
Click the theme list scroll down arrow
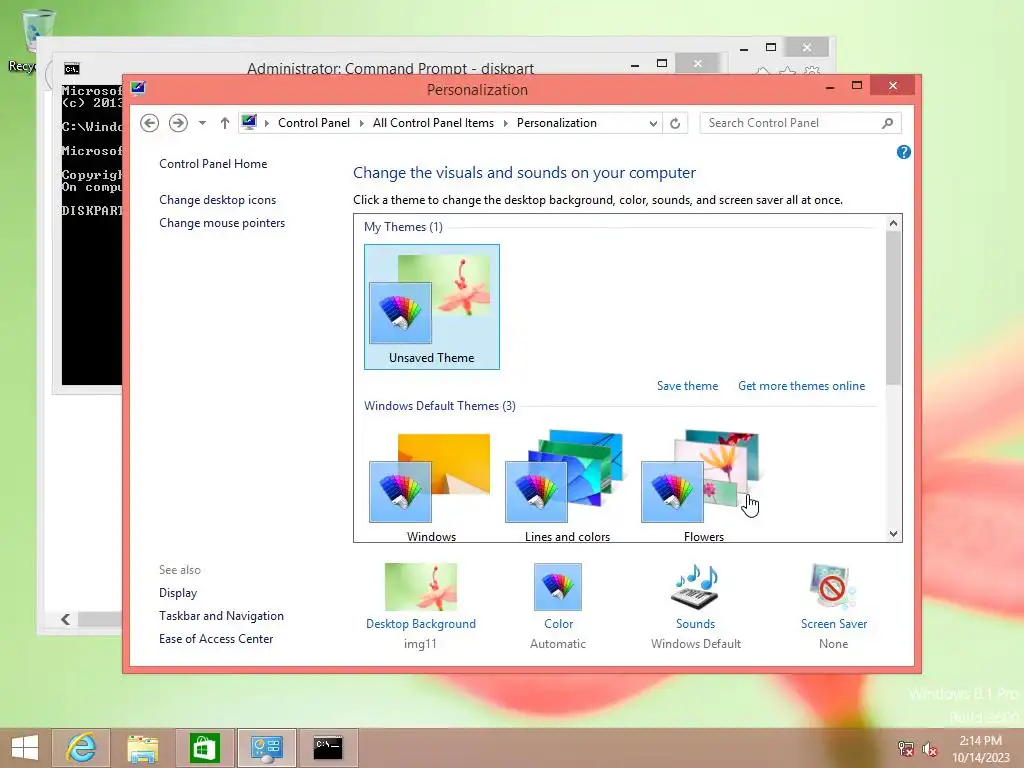[x=893, y=534]
